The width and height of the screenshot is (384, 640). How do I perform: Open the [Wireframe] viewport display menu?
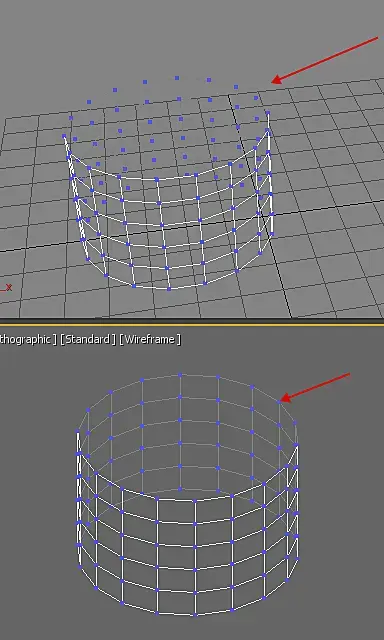[x=150, y=339]
